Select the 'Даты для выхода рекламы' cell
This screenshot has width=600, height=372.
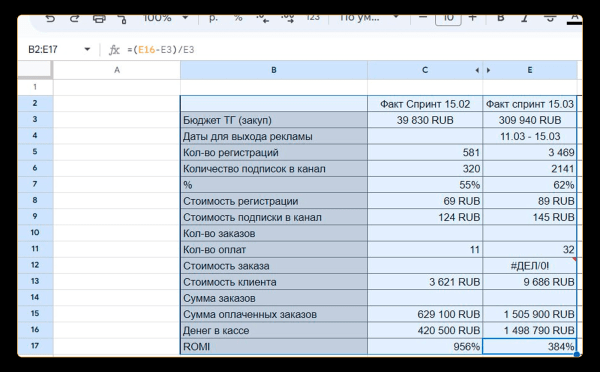coord(274,136)
